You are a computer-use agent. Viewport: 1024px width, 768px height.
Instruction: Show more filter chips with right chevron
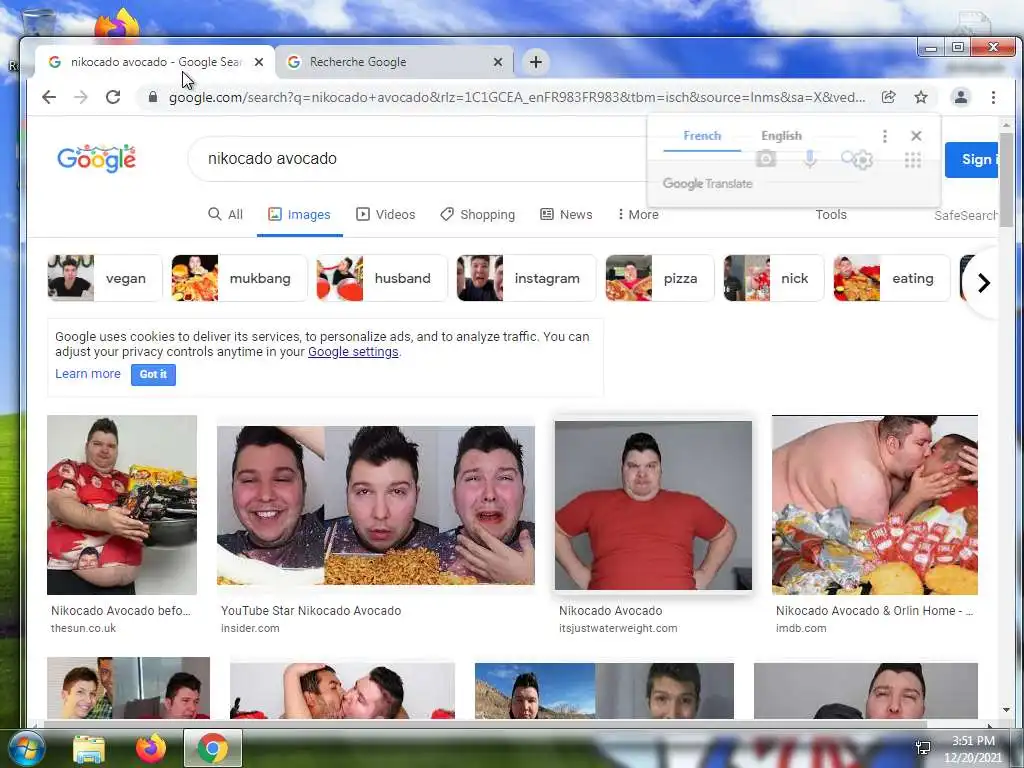[x=984, y=283]
